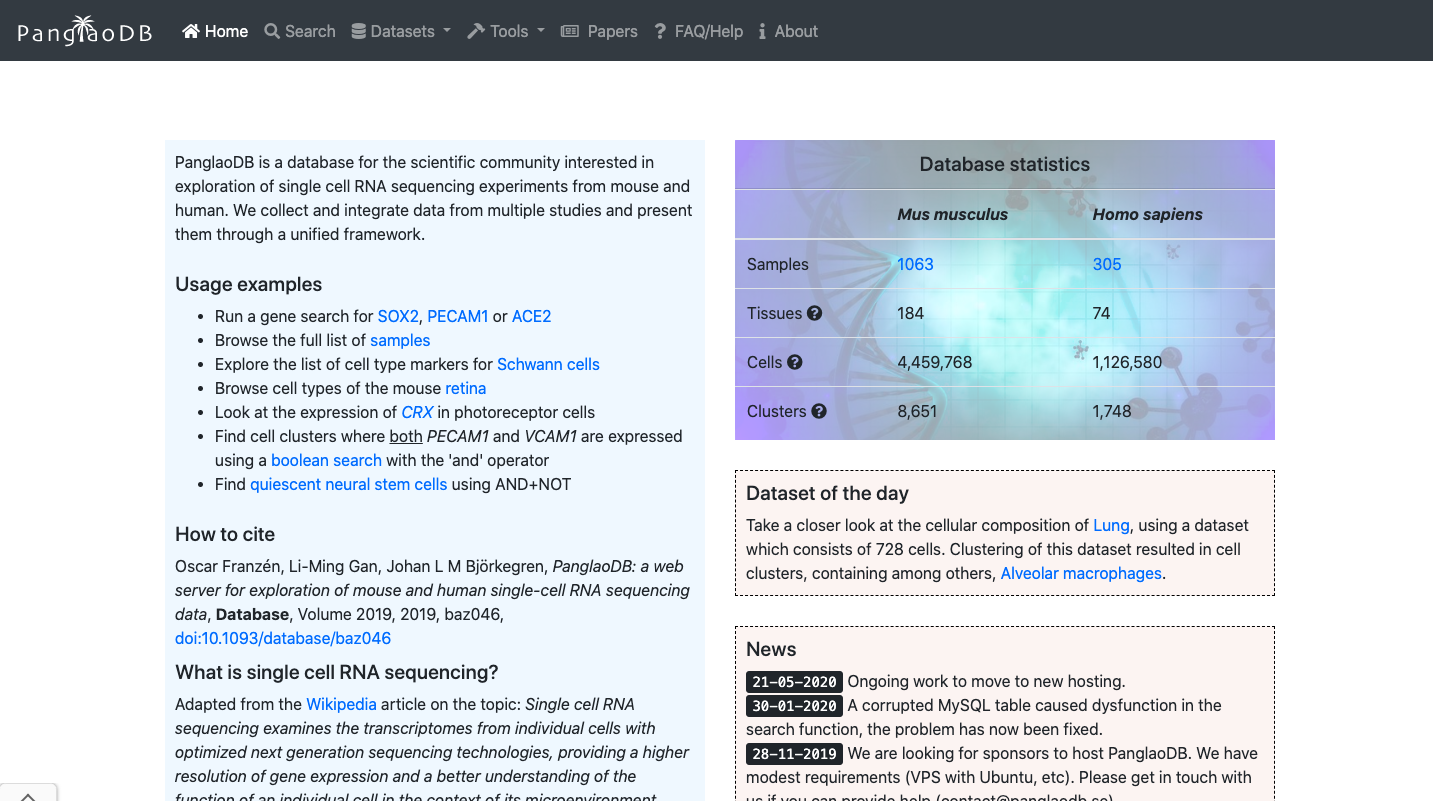Click the PanglaoDB palm tree logo
The image size is (1433, 801).
click(x=84, y=31)
